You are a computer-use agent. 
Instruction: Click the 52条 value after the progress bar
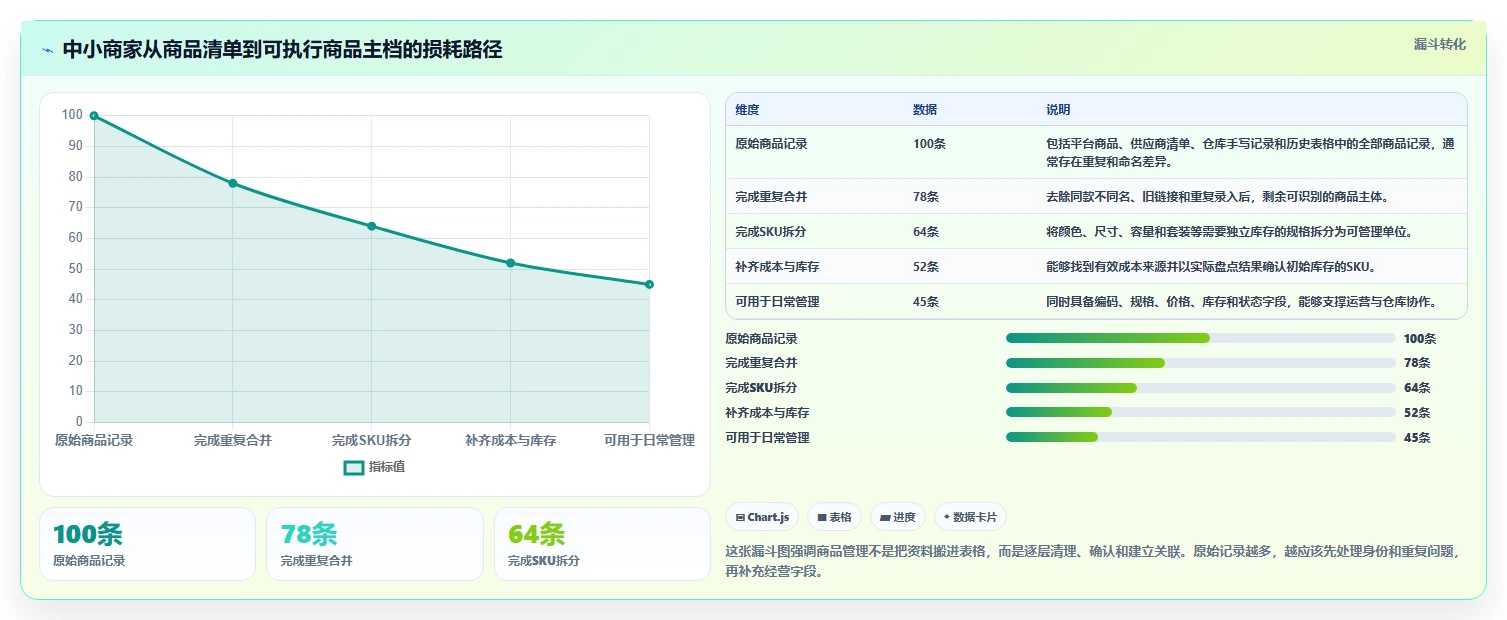pyautogui.click(x=1417, y=413)
